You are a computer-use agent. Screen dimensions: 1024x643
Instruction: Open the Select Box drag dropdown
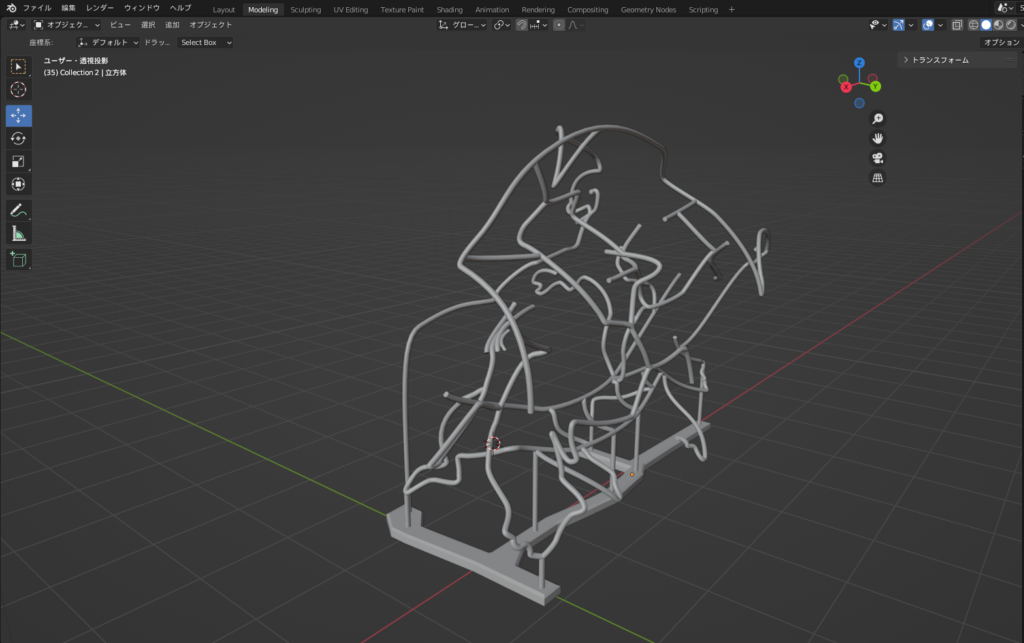click(205, 42)
